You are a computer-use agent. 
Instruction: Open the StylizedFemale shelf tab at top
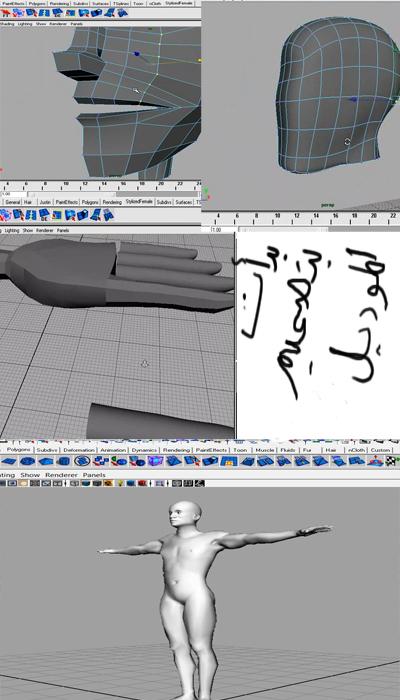[x=179, y=3]
